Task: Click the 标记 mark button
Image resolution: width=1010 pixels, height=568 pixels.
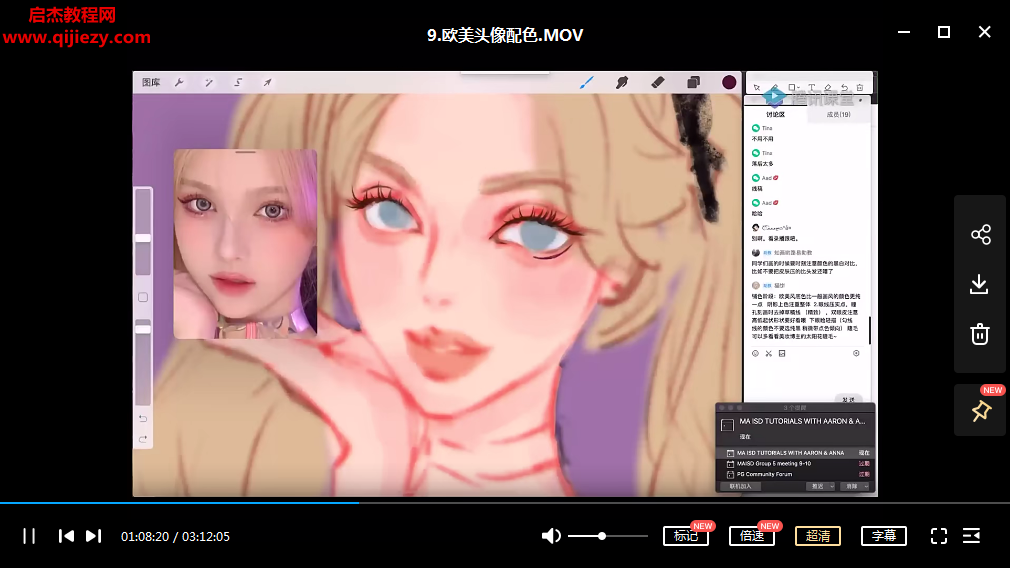Action: [686, 536]
